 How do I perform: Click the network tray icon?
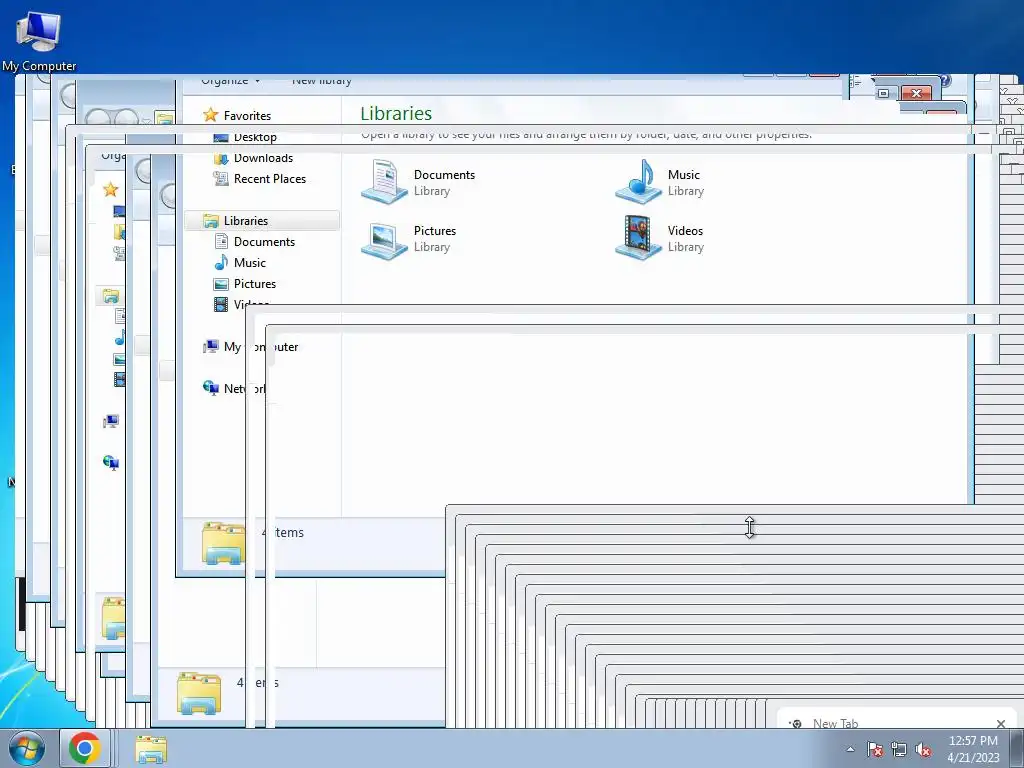pos(899,749)
